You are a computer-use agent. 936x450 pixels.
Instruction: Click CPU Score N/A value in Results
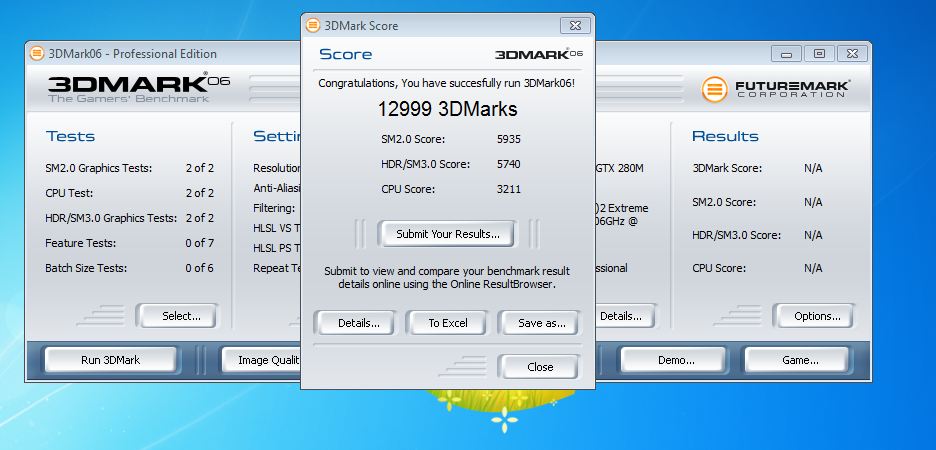(x=813, y=268)
